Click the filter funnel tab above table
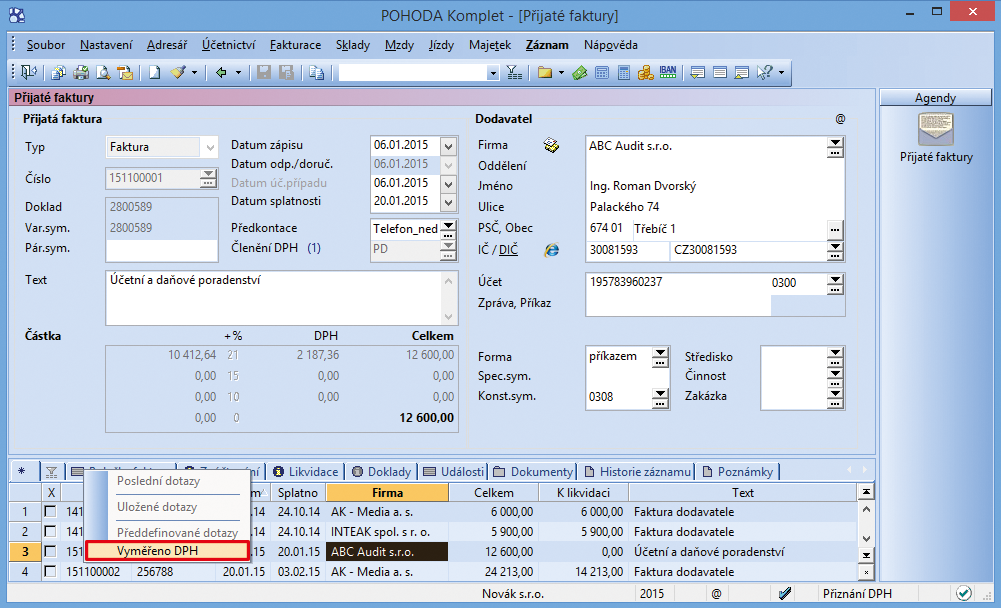Screen dimensions: 1001x608 point(52,472)
